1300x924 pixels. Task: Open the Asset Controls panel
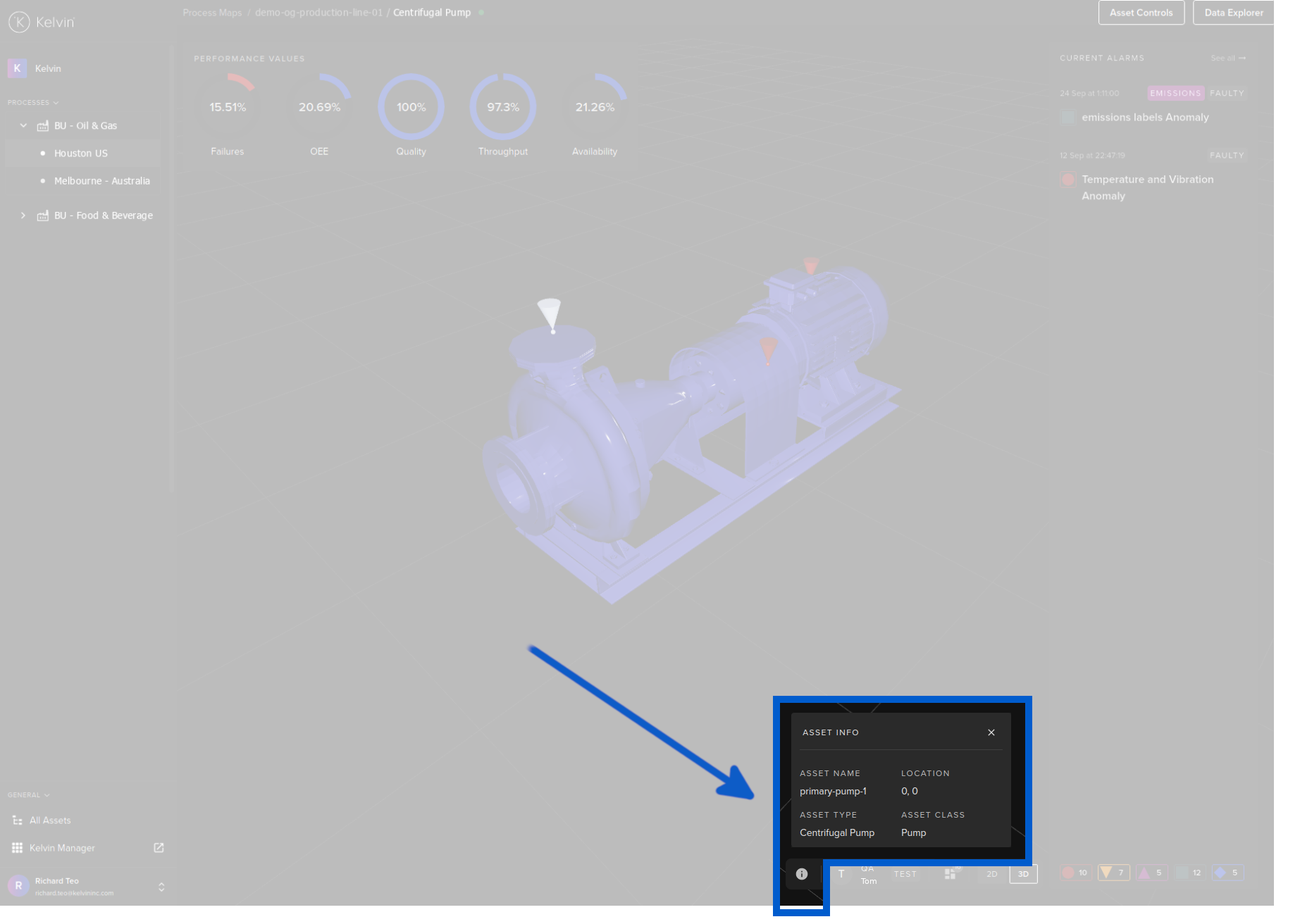coord(1141,12)
